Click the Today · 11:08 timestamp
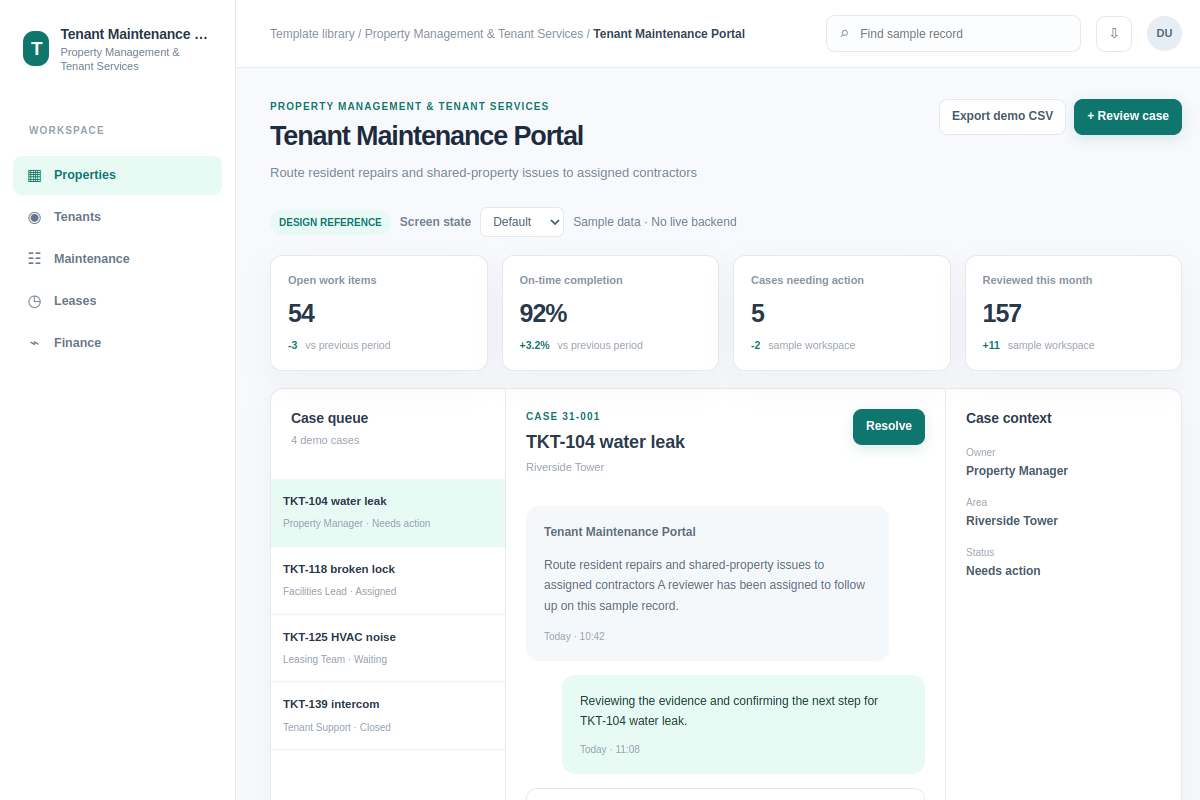 [x=610, y=749]
